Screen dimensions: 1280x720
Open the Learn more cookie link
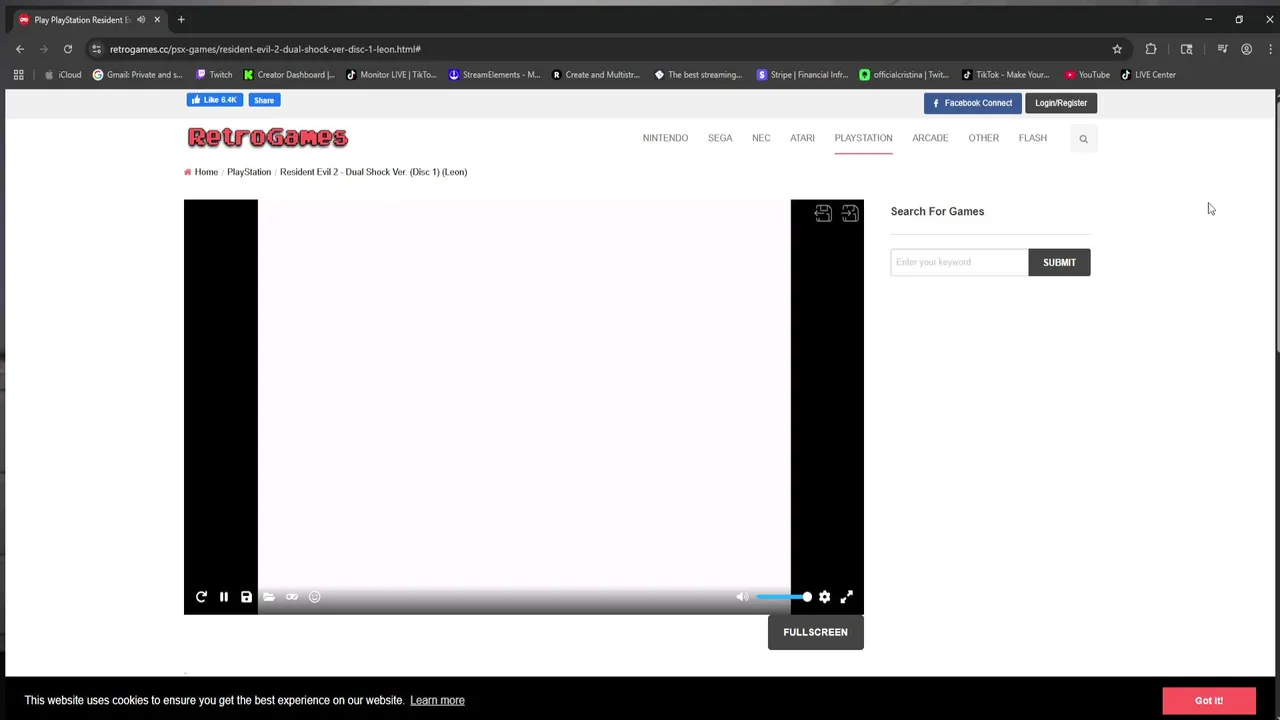tap(437, 700)
